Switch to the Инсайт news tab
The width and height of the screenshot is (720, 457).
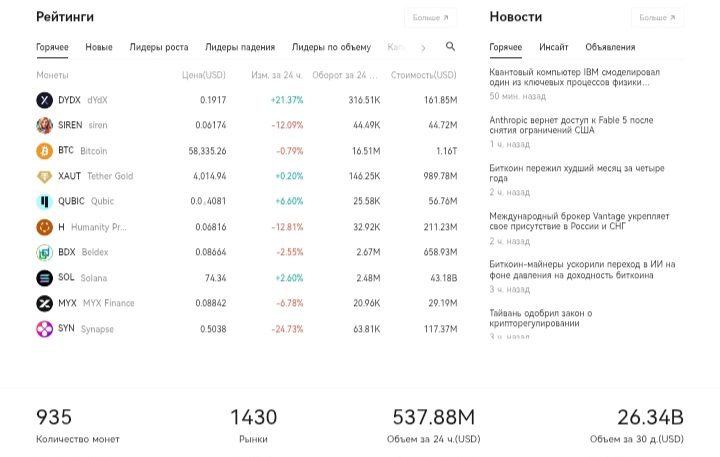click(x=554, y=47)
